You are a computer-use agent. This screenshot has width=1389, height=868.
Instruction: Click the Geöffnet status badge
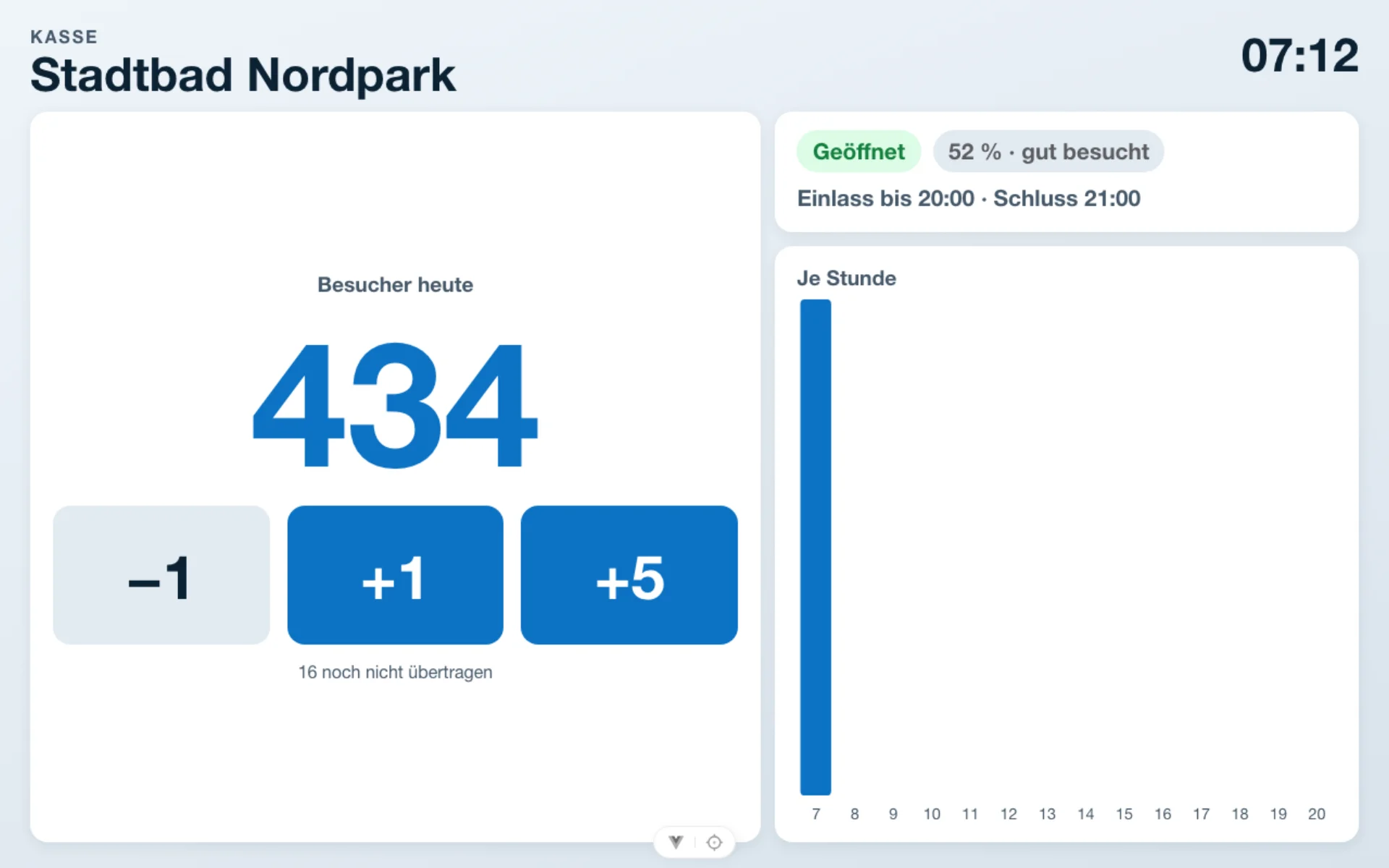pyautogui.click(x=859, y=151)
